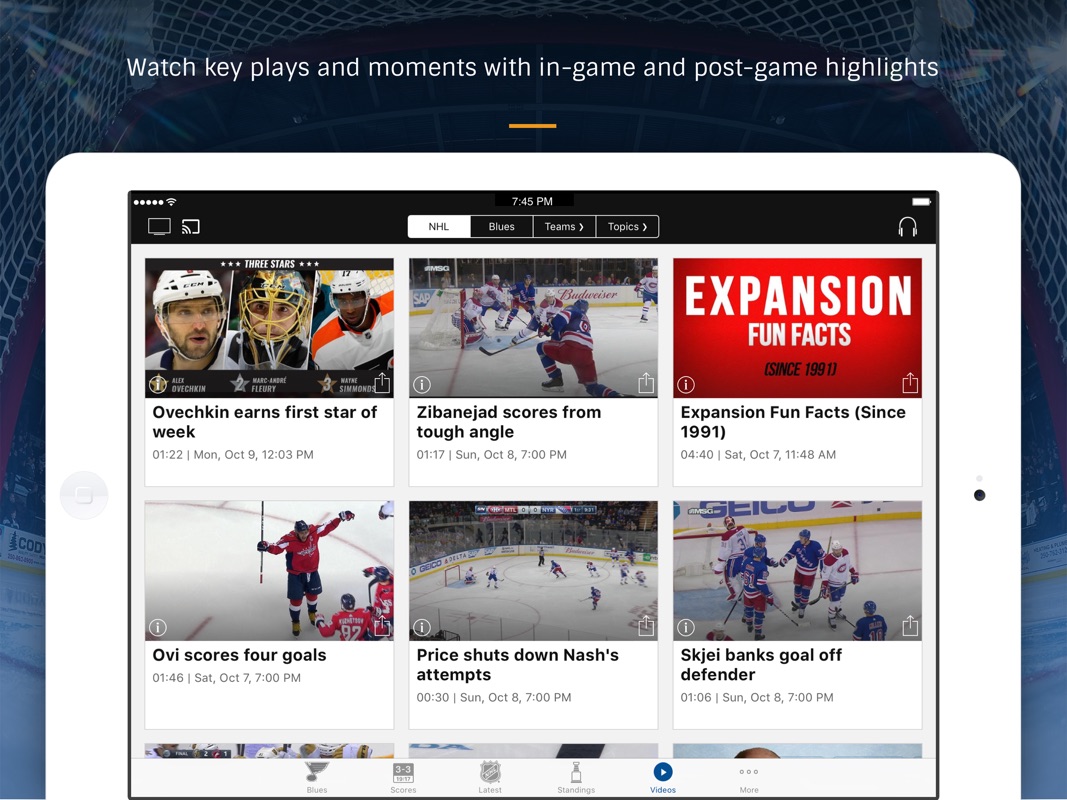The width and height of the screenshot is (1067, 800).
Task: Play the Skjei goal video thumbnail
Action: [x=798, y=571]
